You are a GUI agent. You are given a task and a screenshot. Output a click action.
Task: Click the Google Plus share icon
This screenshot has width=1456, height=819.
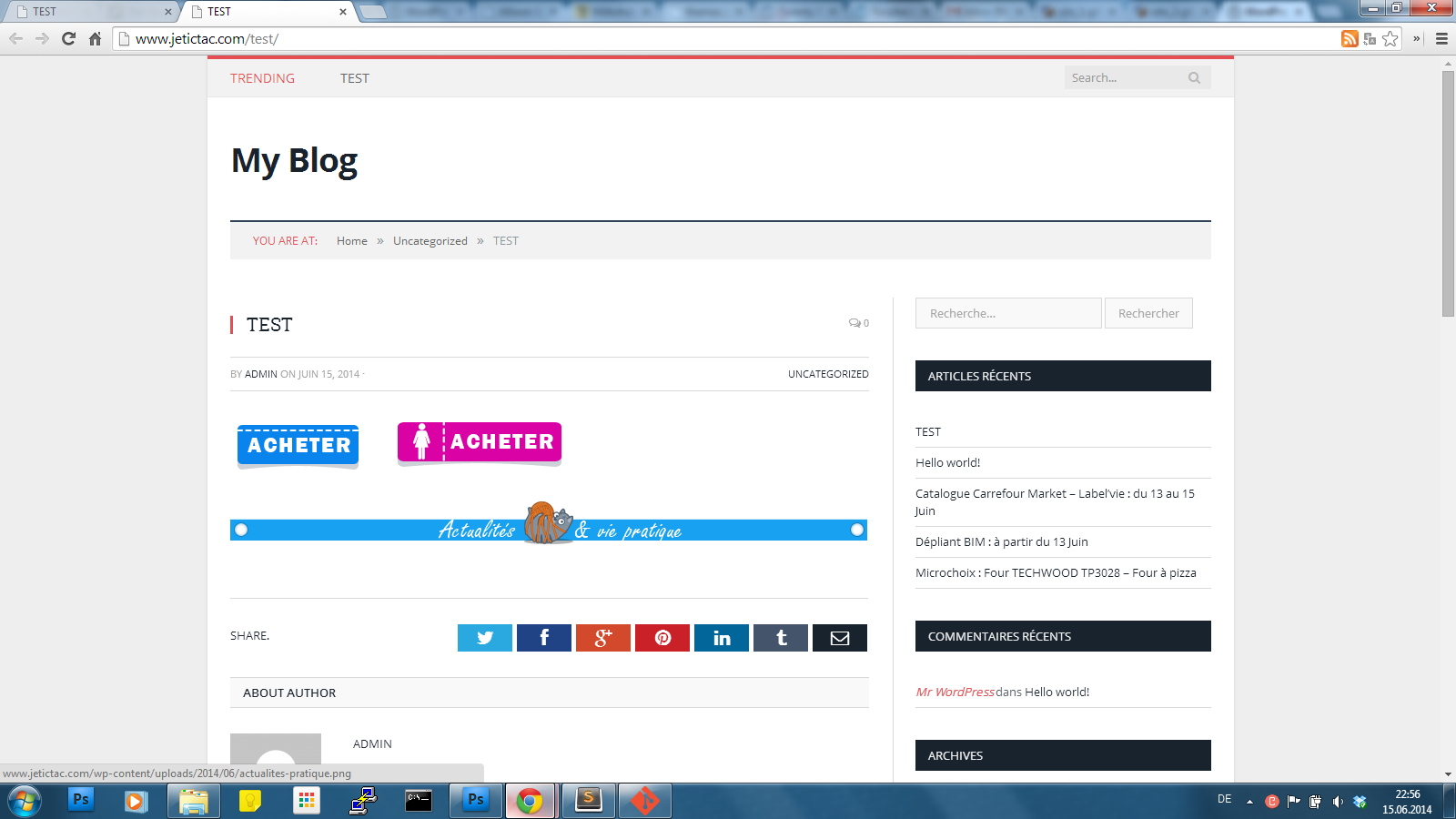(602, 638)
